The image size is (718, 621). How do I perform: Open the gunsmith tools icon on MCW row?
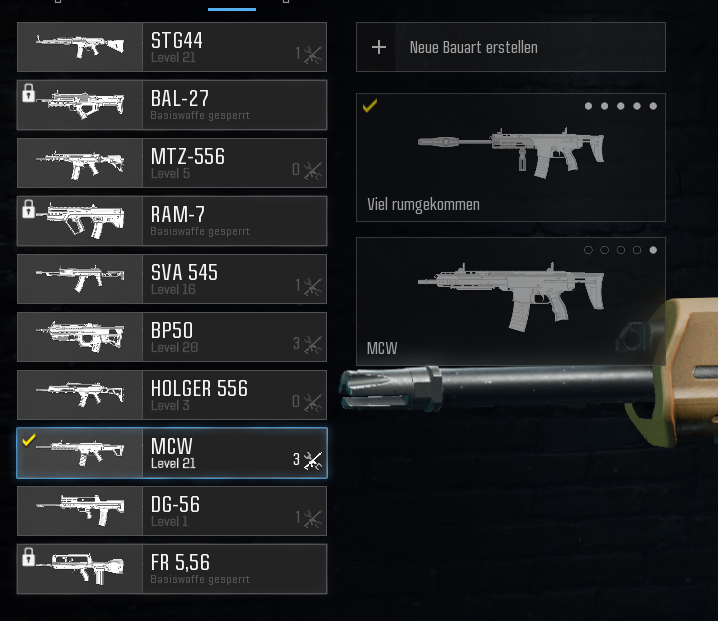pyautogui.click(x=313, y=460)
